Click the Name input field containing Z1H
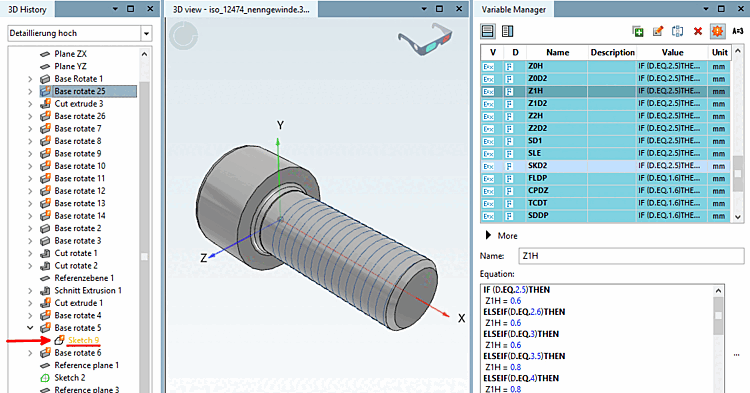 pyautogui.click(x=631, y=256)
